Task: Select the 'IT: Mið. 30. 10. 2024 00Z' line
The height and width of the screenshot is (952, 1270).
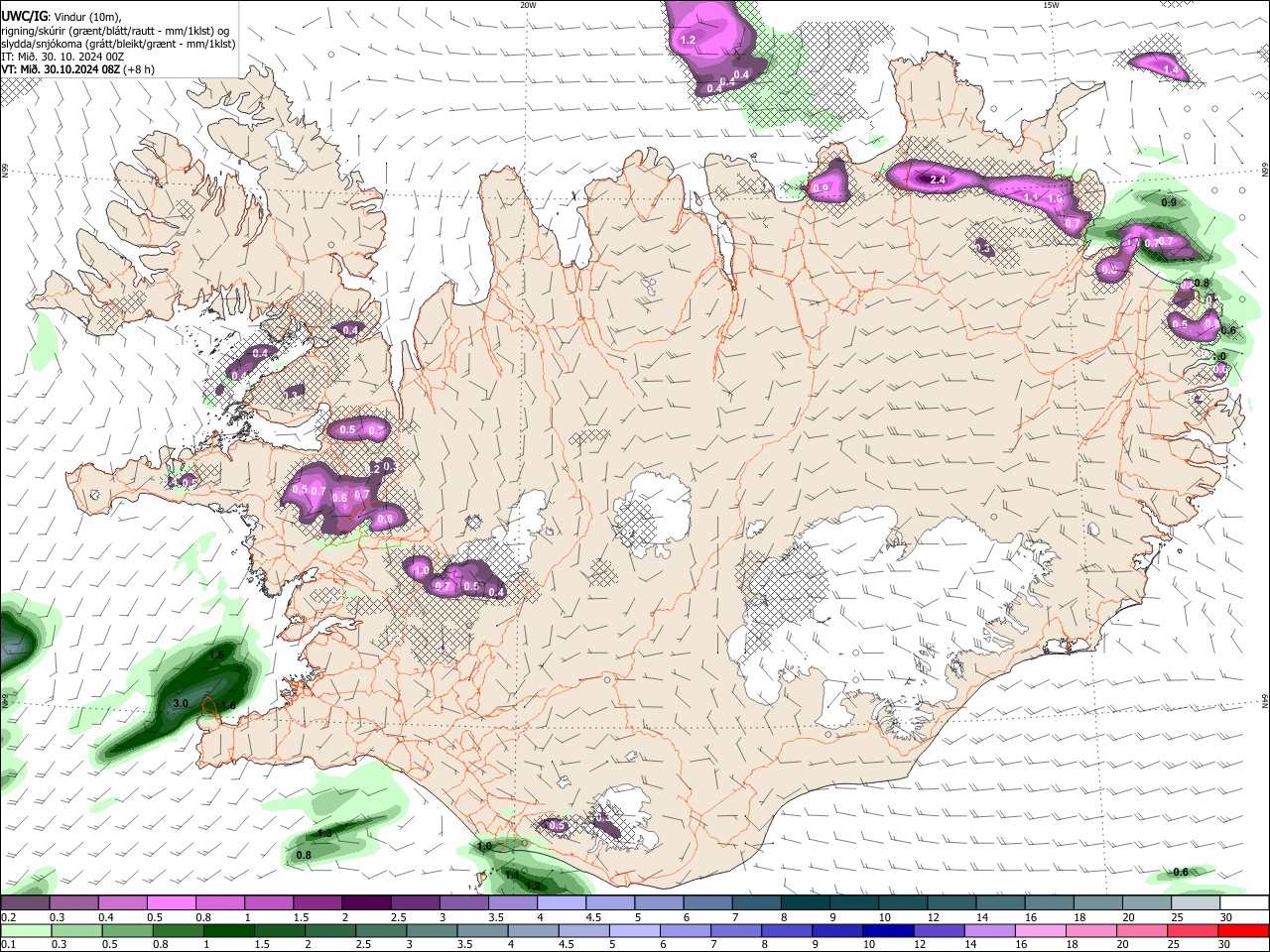Action: (62, 57)
